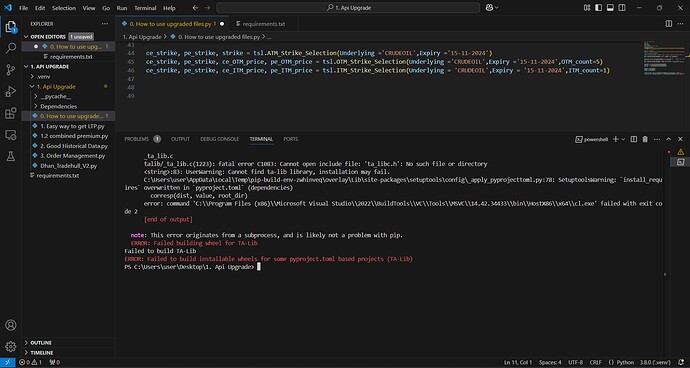This screenshot has width=690, height=368.
Task: Maximize the panel size with chevron
Action: (x=668, y=139)
